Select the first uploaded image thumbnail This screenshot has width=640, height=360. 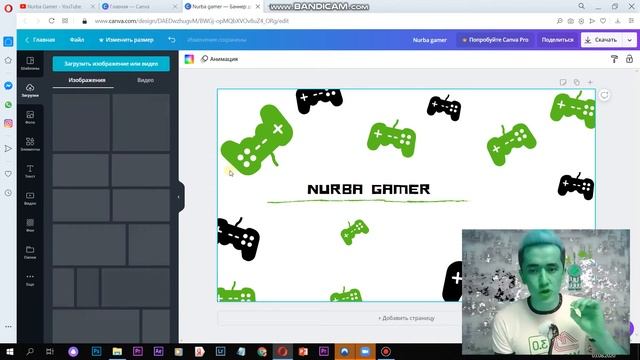click(81, 122)
